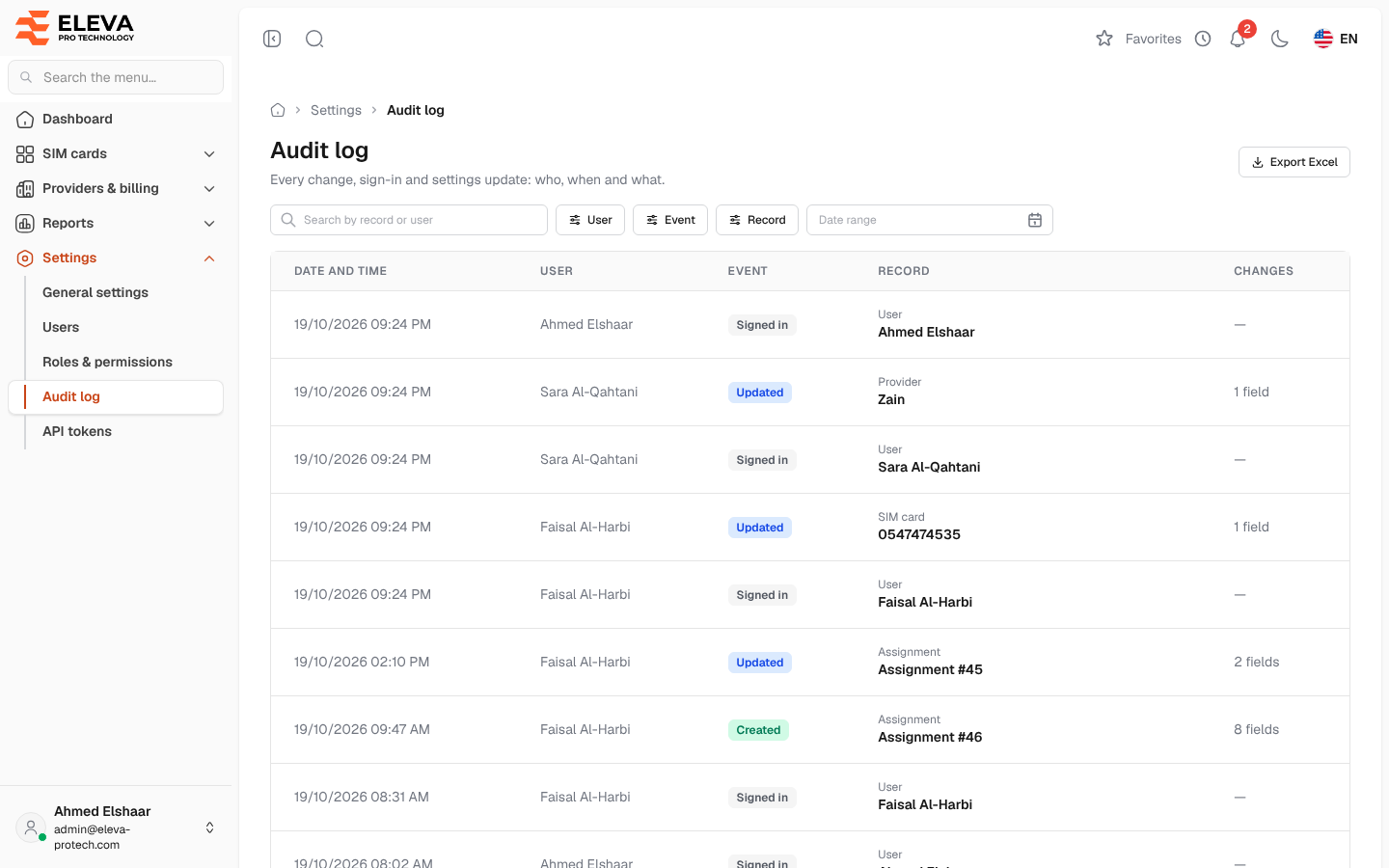1389x868 pixels.
Task: Expand the Reports menu chevron
Action: (209, 223)
